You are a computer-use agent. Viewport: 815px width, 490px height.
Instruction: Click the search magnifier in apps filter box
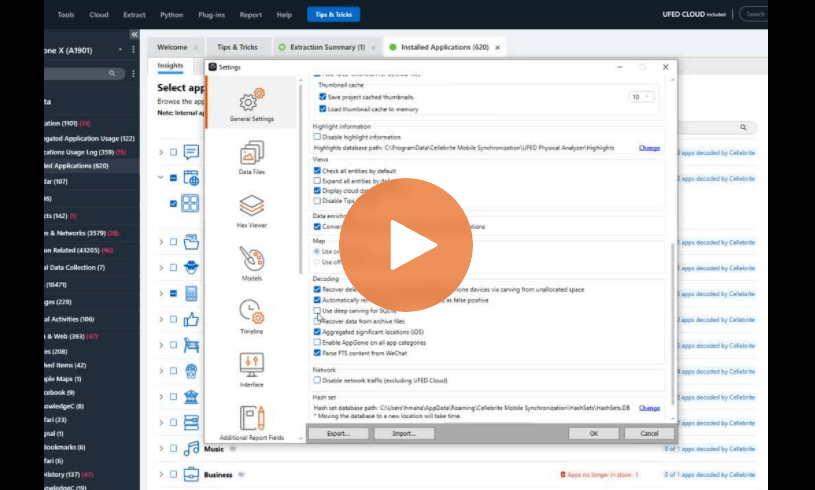(x=743, y=127)
